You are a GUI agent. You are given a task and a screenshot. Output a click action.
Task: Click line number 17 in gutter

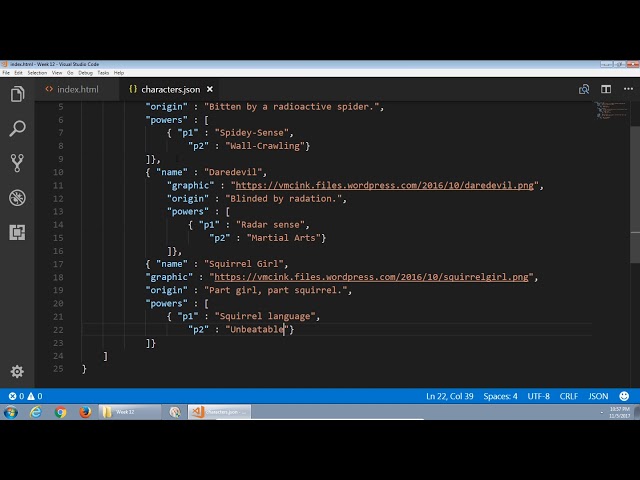(x=58, y=264)
